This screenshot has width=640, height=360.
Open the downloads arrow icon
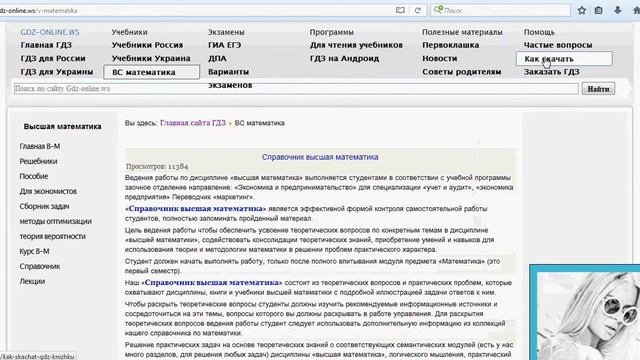(x=618, y=11)
